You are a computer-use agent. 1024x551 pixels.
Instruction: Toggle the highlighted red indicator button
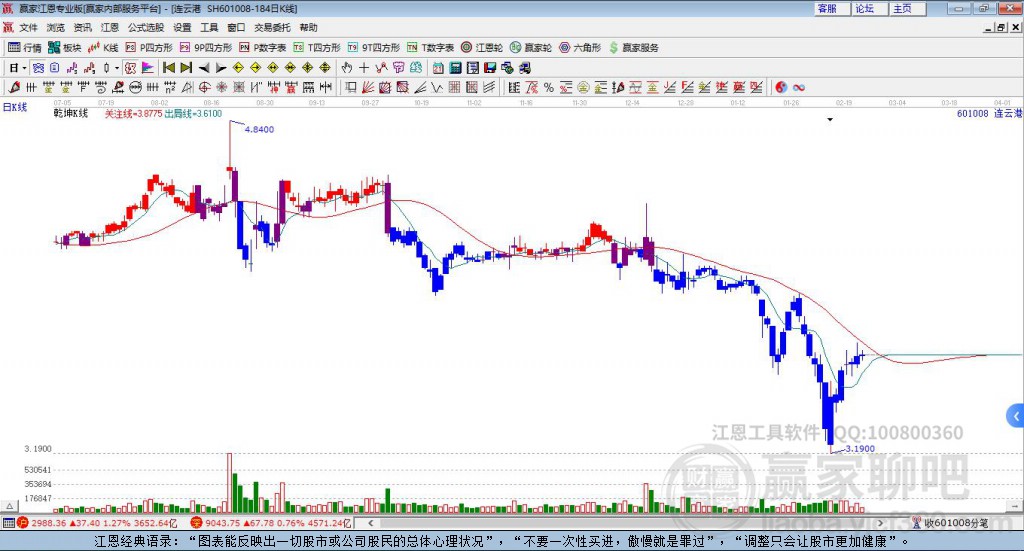click(130, 68)
